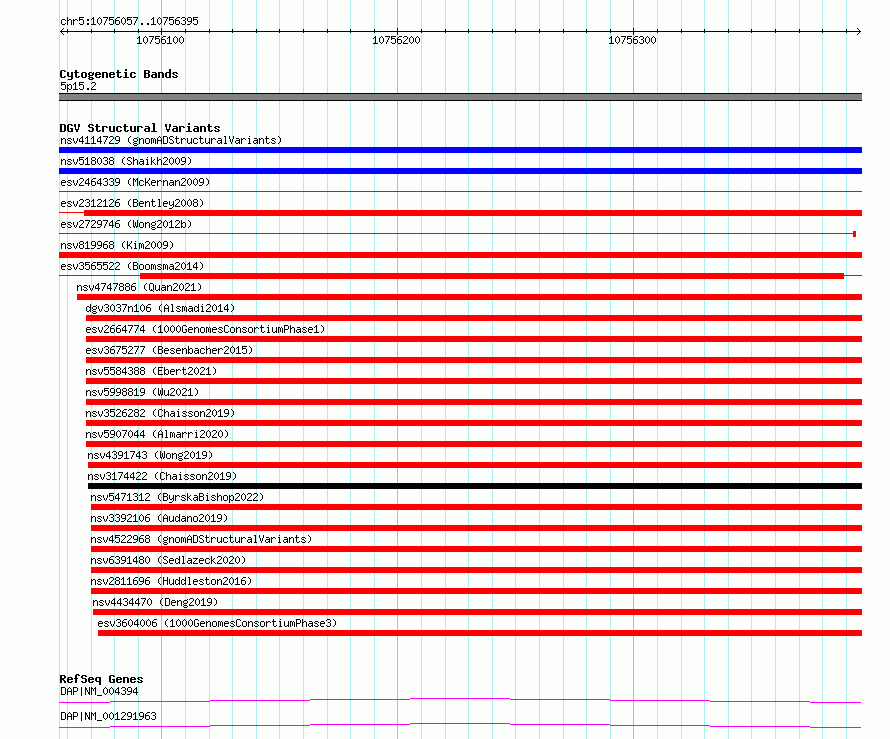Viewport: 890px width, 739px height.
Task: Click the blue bar under nsv4114729
Action: tap(460, 150)
